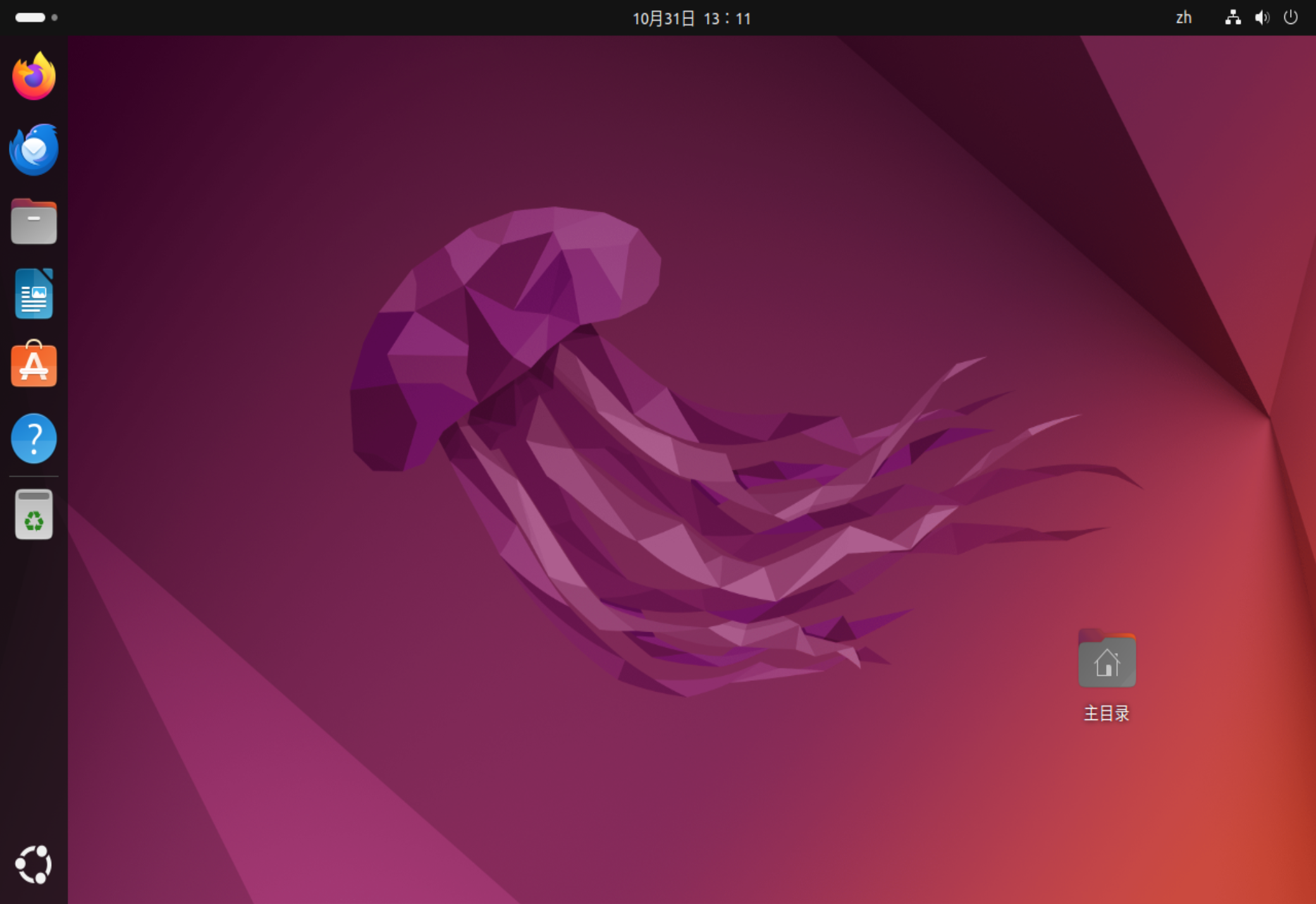The height and width of the screenshot is (904, 1316).
Task: Open the Thunderbird mail client
Action: click(x=34, y=150)
